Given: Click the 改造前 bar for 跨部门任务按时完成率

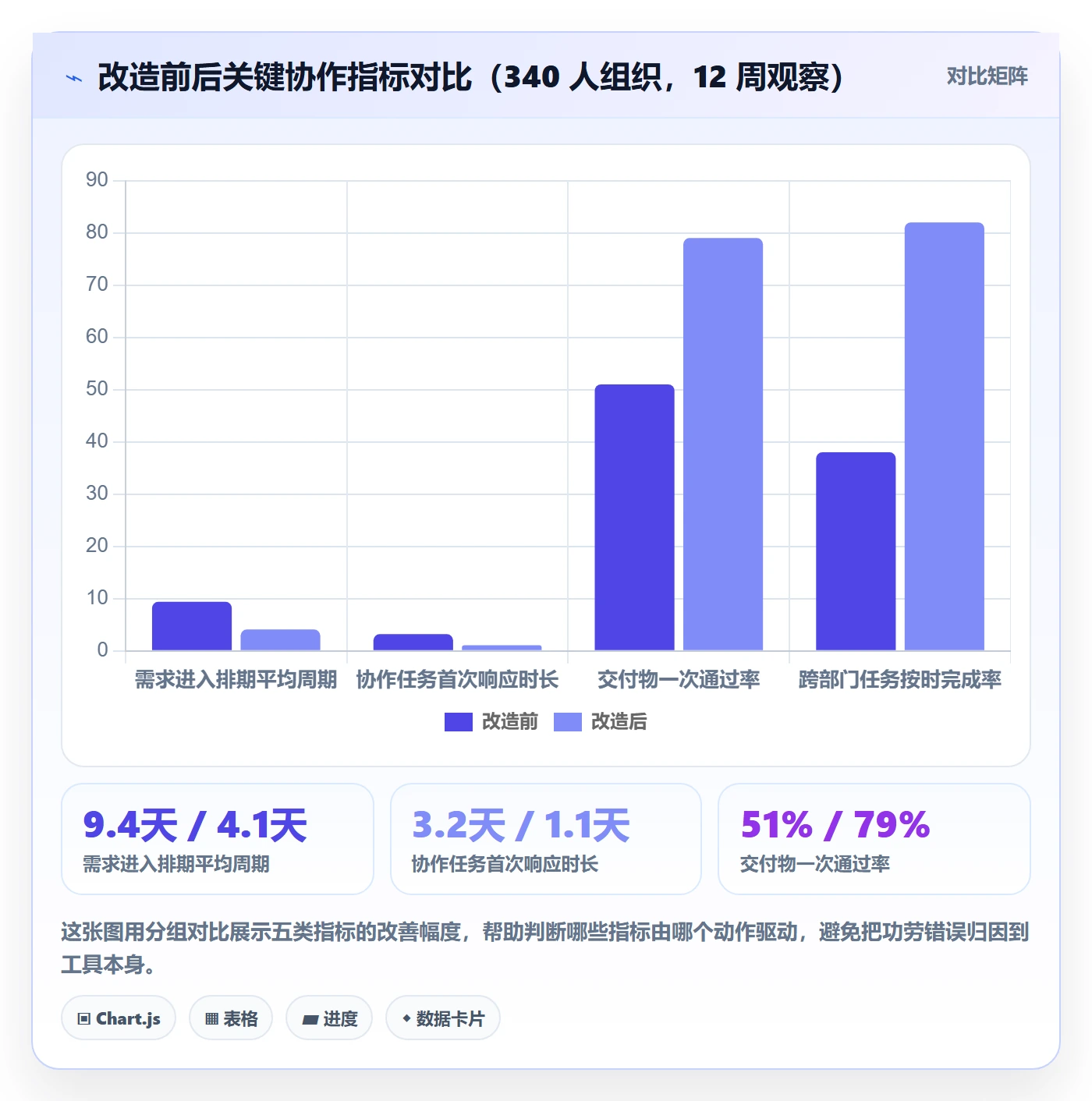Looking at the screenshot, I should [x=856, y=551].
